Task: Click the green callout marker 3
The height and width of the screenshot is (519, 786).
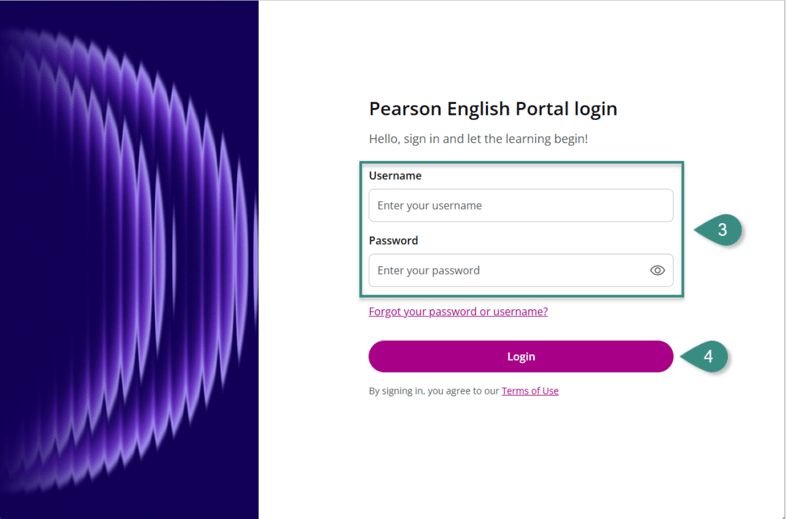Action: coord(721,230)
